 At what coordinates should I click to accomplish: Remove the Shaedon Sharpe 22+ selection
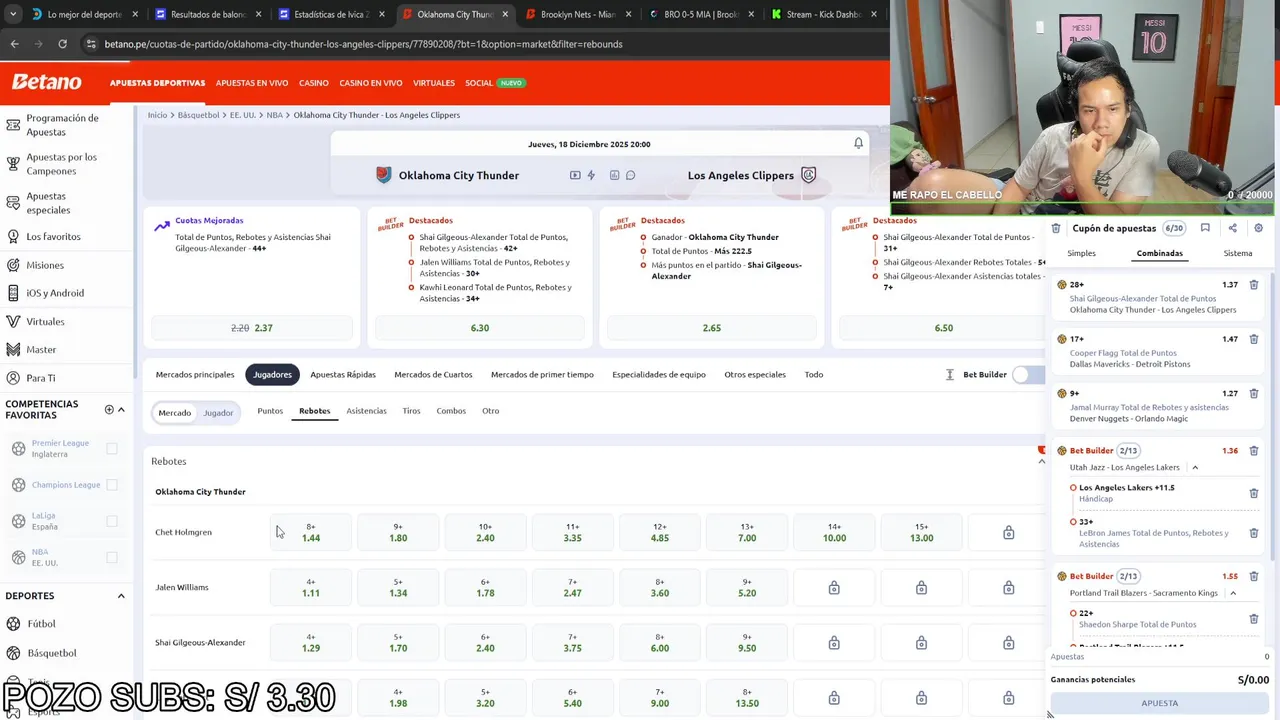tap(1254, 619)
